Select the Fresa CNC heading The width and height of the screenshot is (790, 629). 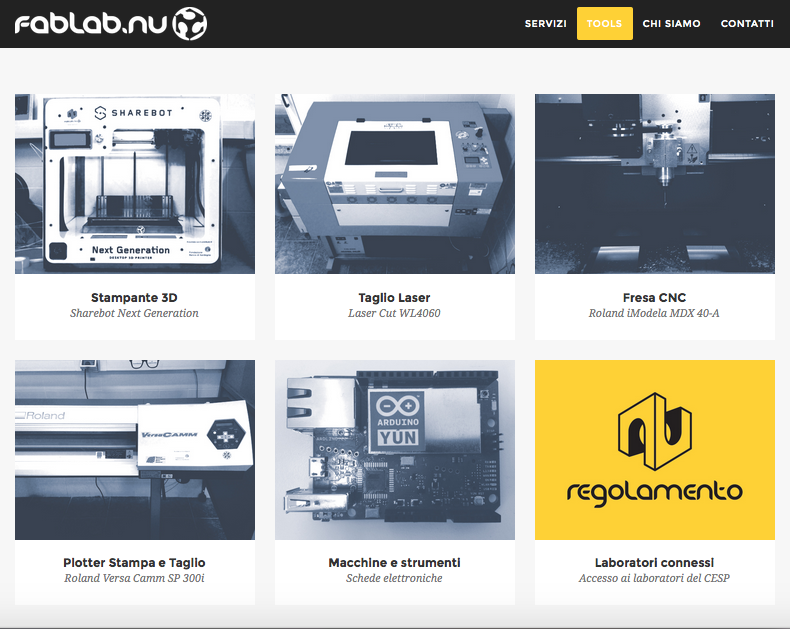(654, 298)
